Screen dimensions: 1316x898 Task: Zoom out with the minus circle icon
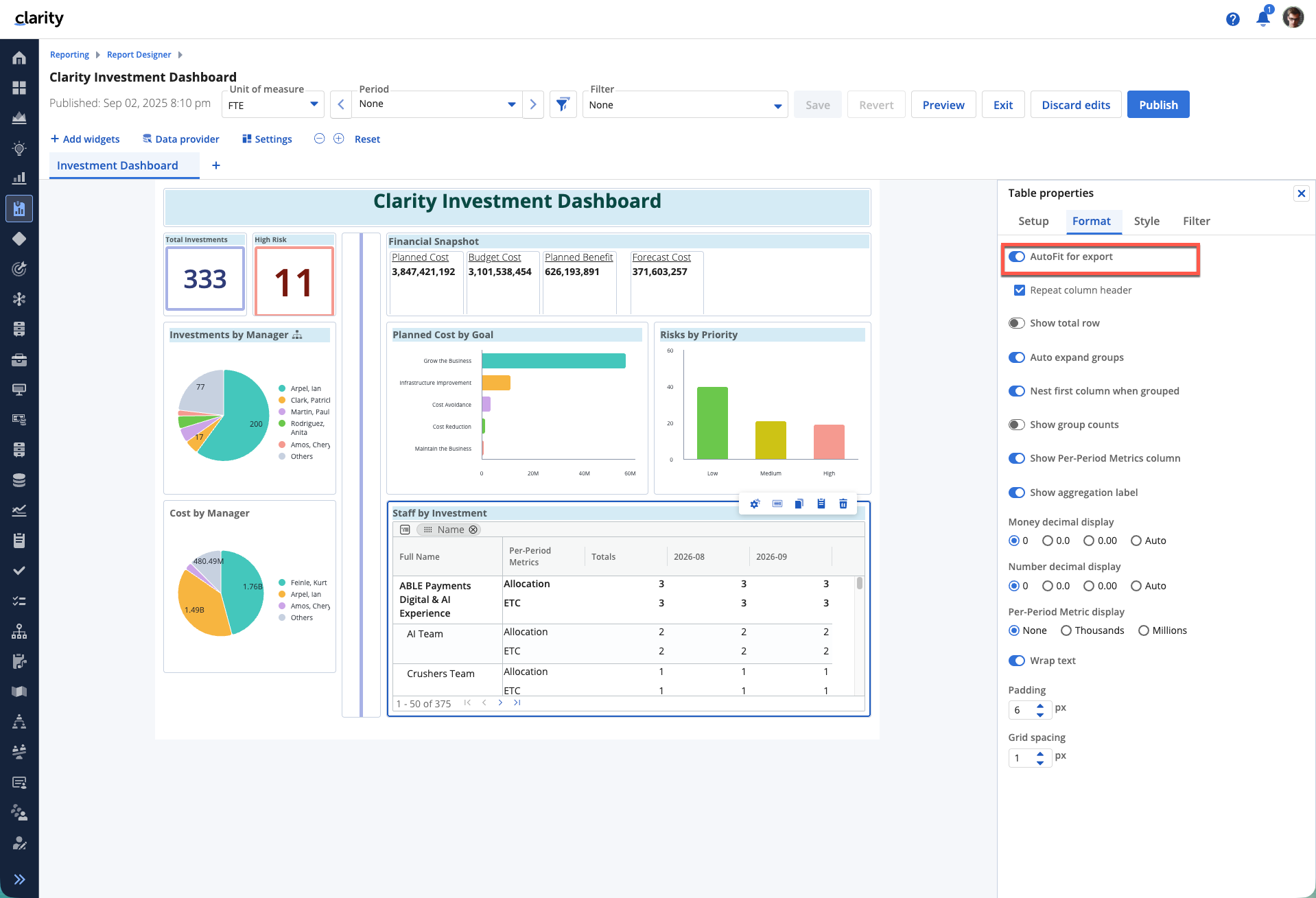[x=319, y=139]
